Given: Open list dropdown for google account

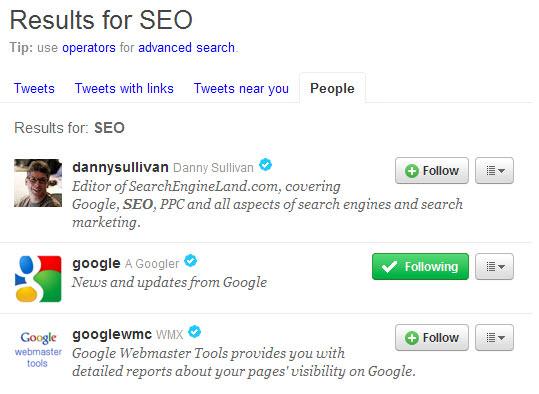Looking at the screenshot, I should pyautogui.click(x=494, y=266).
